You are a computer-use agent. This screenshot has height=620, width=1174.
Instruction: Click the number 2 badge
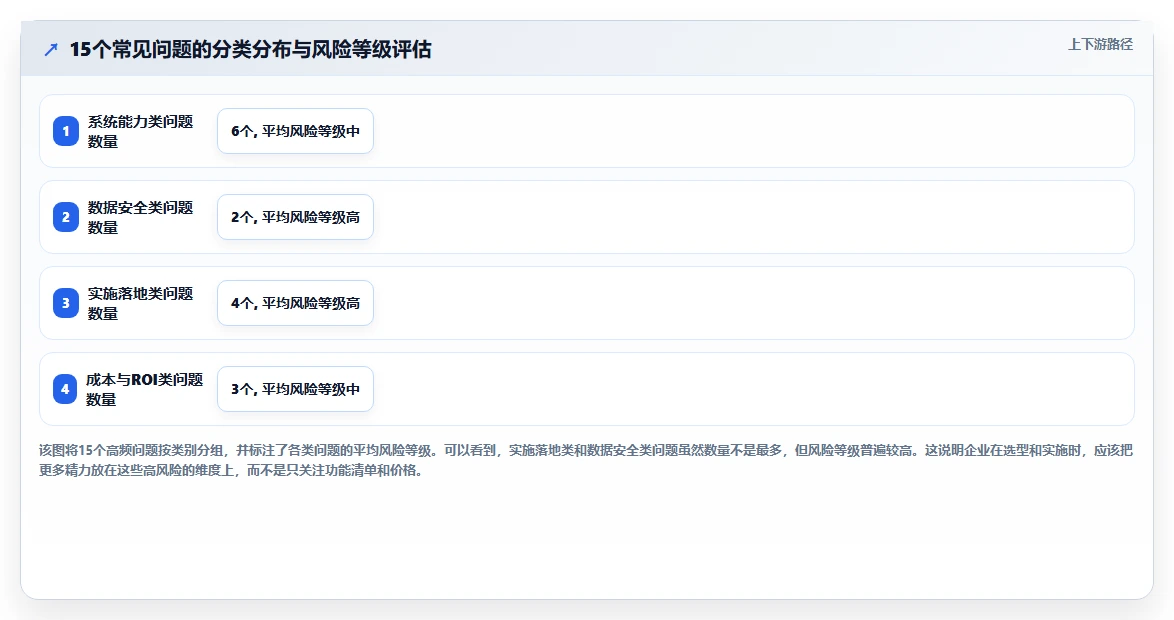66,217
